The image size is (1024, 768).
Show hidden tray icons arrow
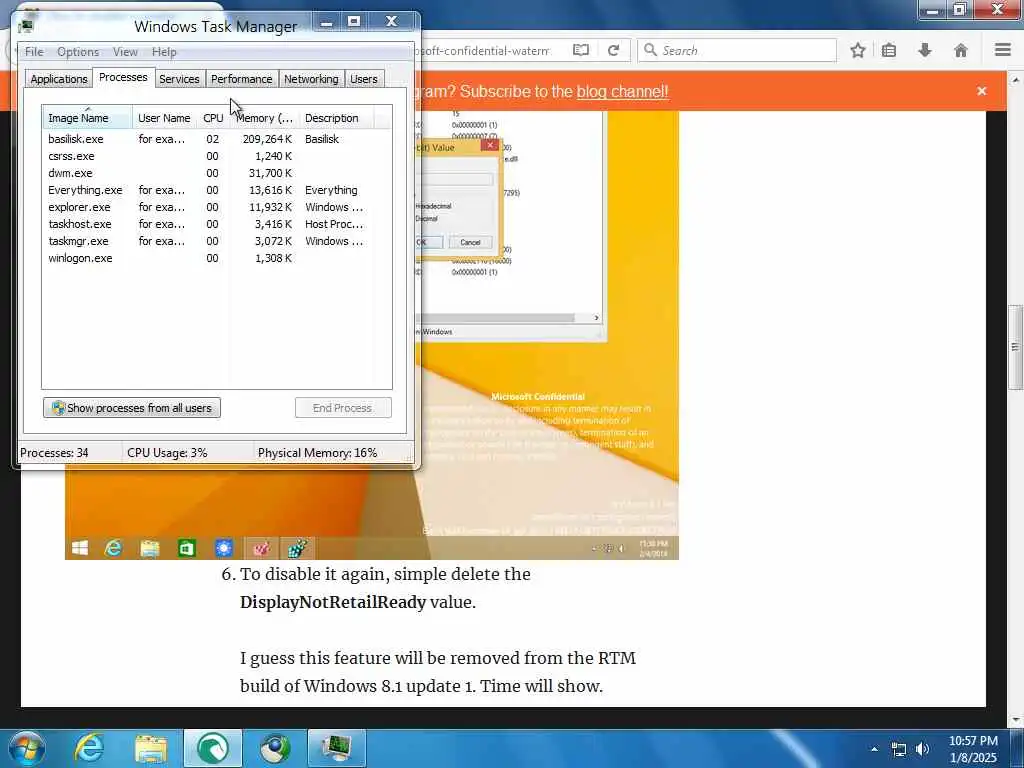tap(874, 748)
